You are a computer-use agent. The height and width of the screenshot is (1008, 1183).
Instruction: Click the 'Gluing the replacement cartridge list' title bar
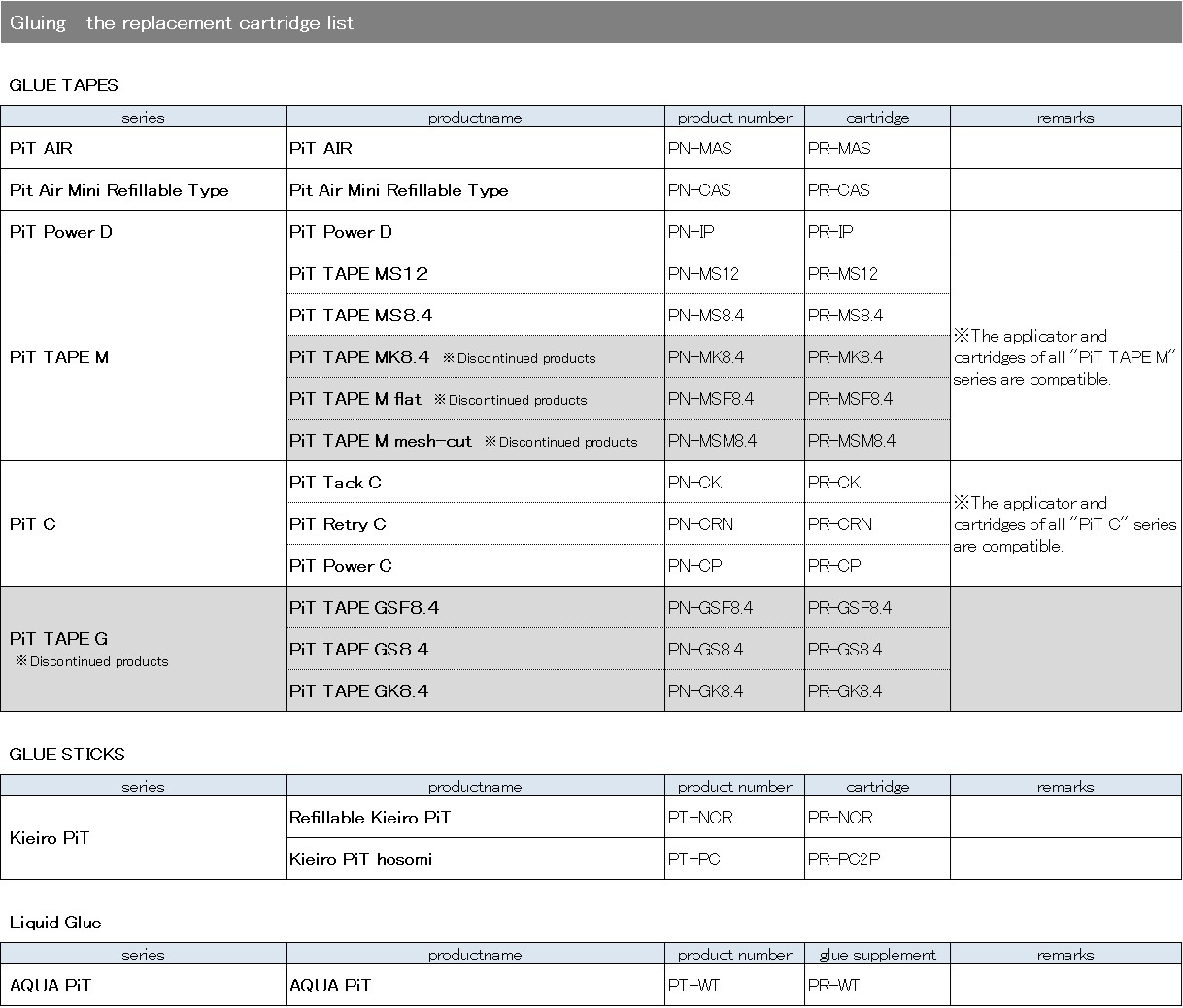182,22
